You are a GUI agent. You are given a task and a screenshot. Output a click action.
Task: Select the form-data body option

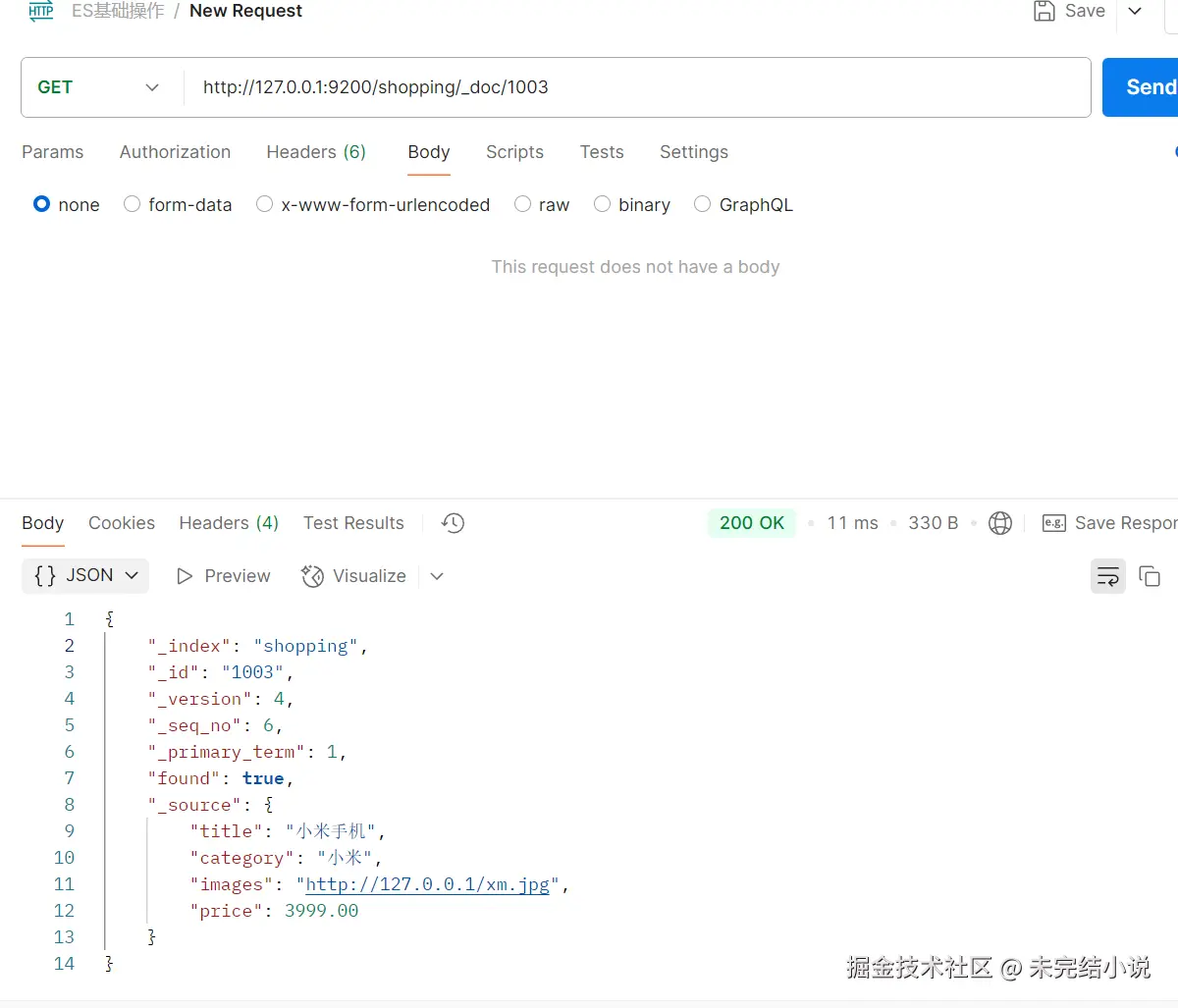point(132,204)
